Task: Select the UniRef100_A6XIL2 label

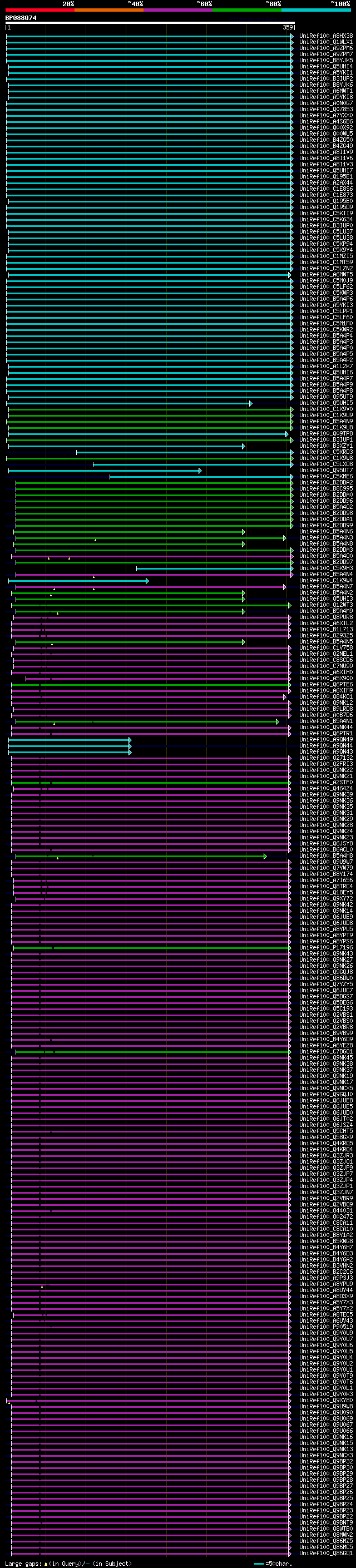Action: (x=325, y=624)
